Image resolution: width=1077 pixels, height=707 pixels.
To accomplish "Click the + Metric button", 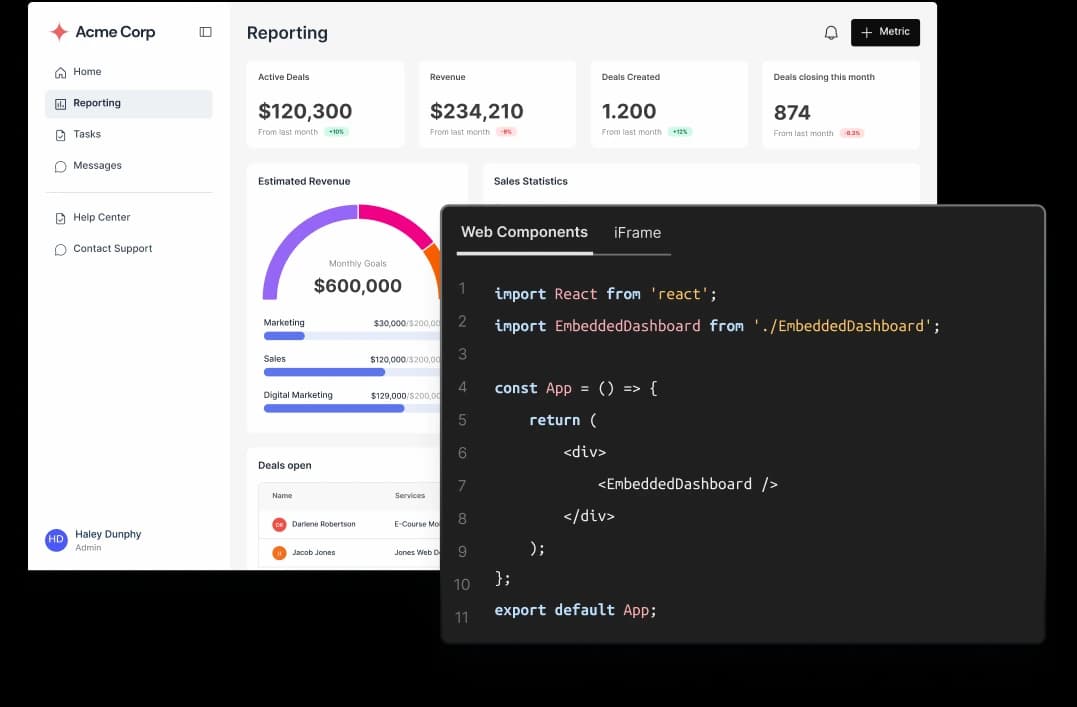I will [x=885, y=32].
